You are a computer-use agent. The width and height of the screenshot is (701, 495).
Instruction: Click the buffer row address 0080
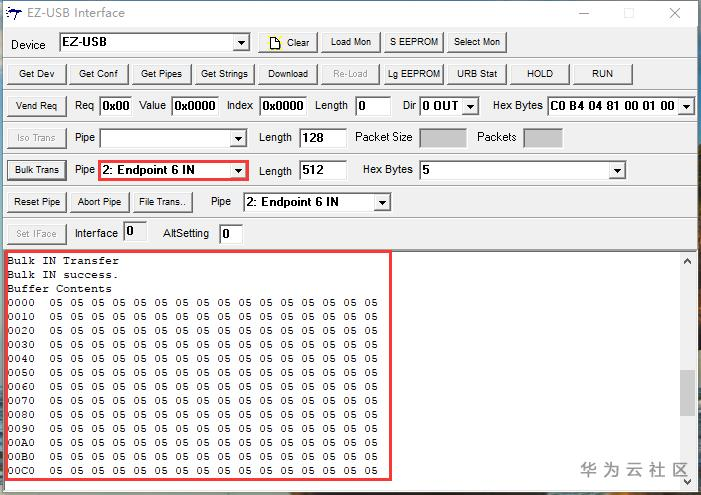(21, 415)
